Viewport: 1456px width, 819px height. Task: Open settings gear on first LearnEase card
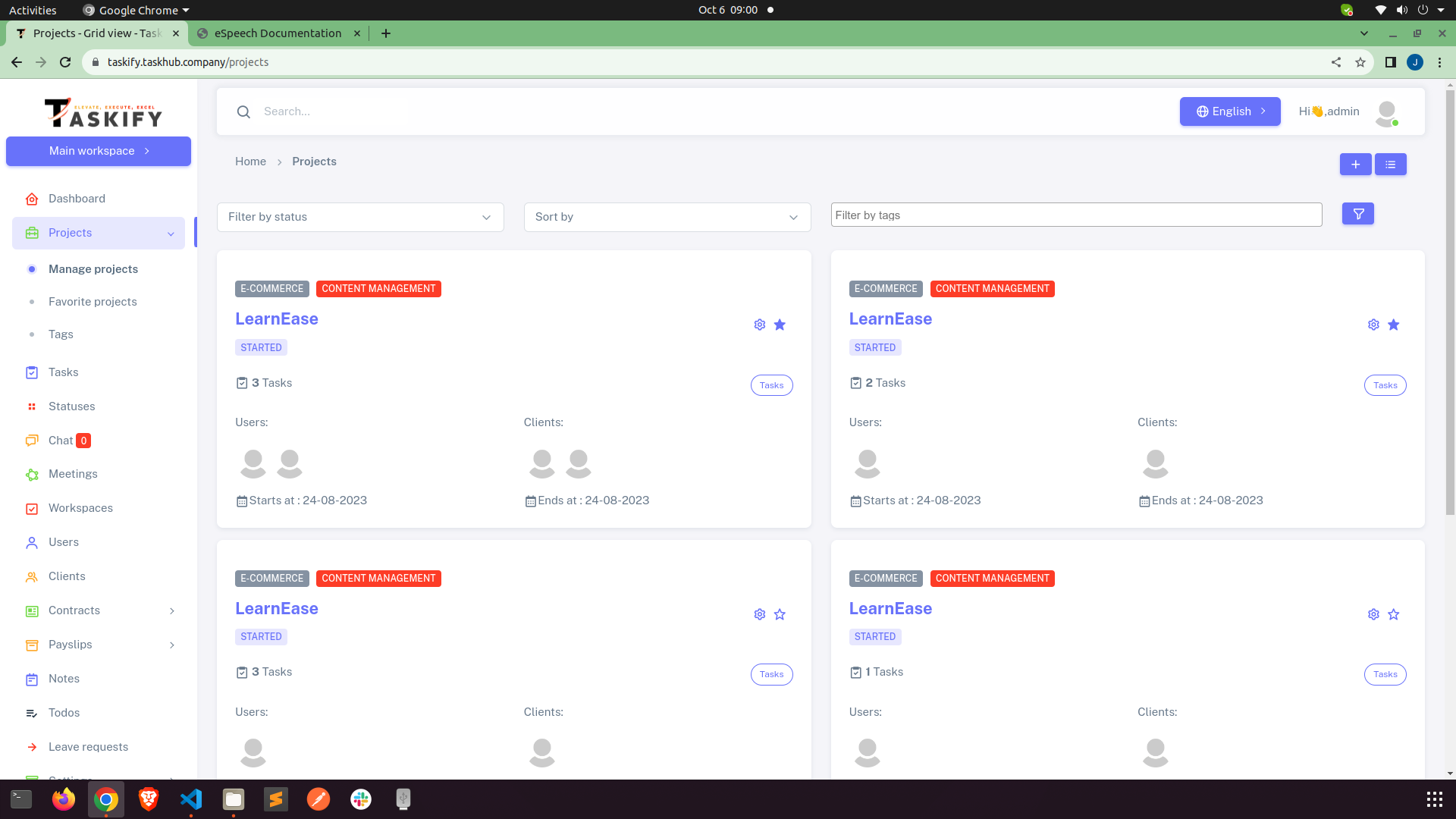pos(759,324)
